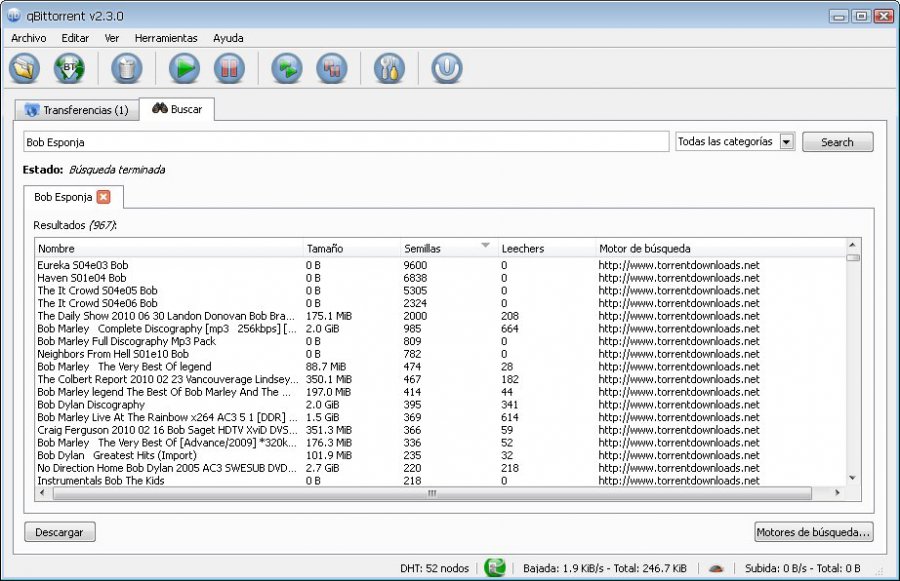This screenshot has width=900, height=581.
Task: Click the 197.0 MiB size cell
Action: click(328, 392)
